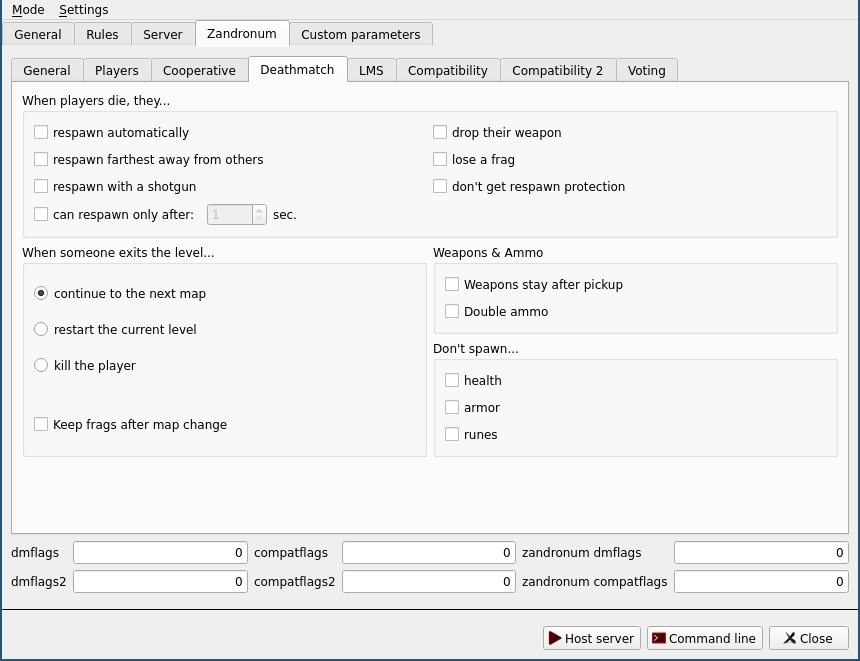
Task: Click the Host server button
Action: click(x=593, y=638)
